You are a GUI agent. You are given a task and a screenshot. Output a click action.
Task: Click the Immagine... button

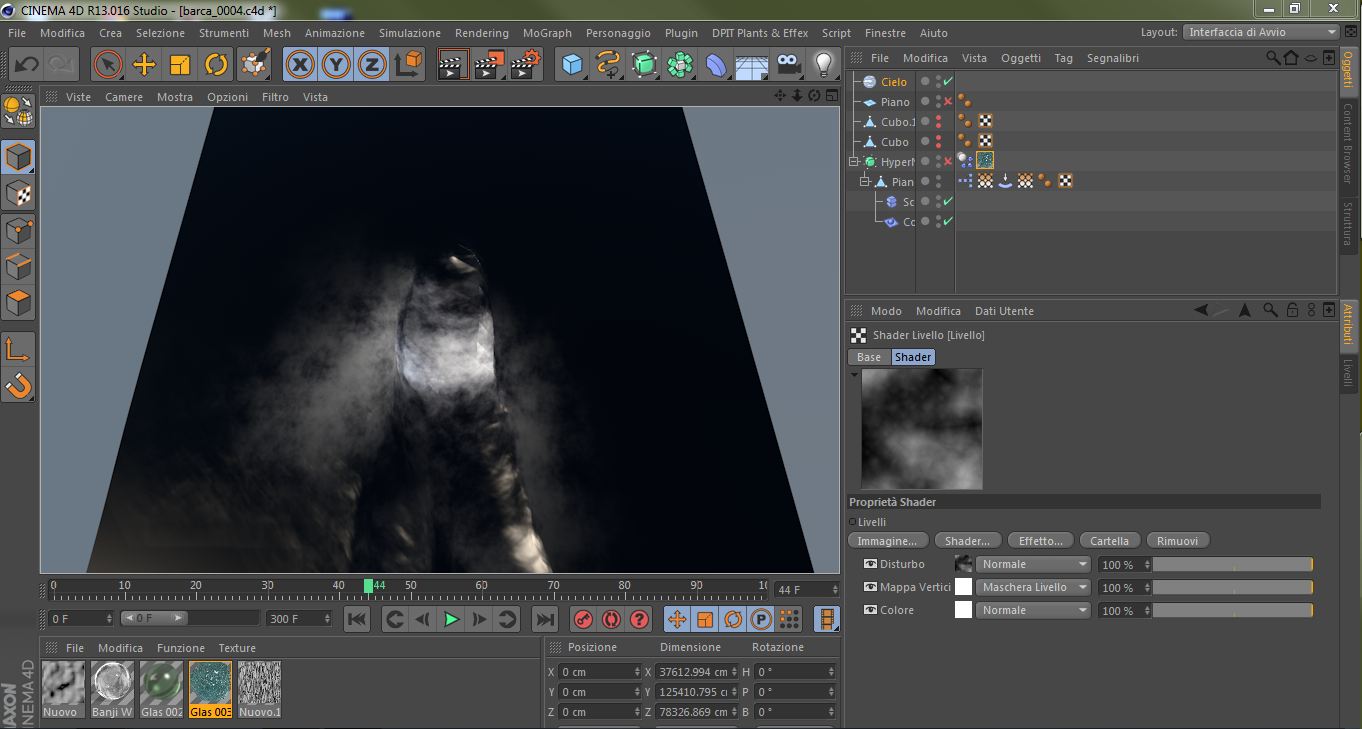click(887, 541)
